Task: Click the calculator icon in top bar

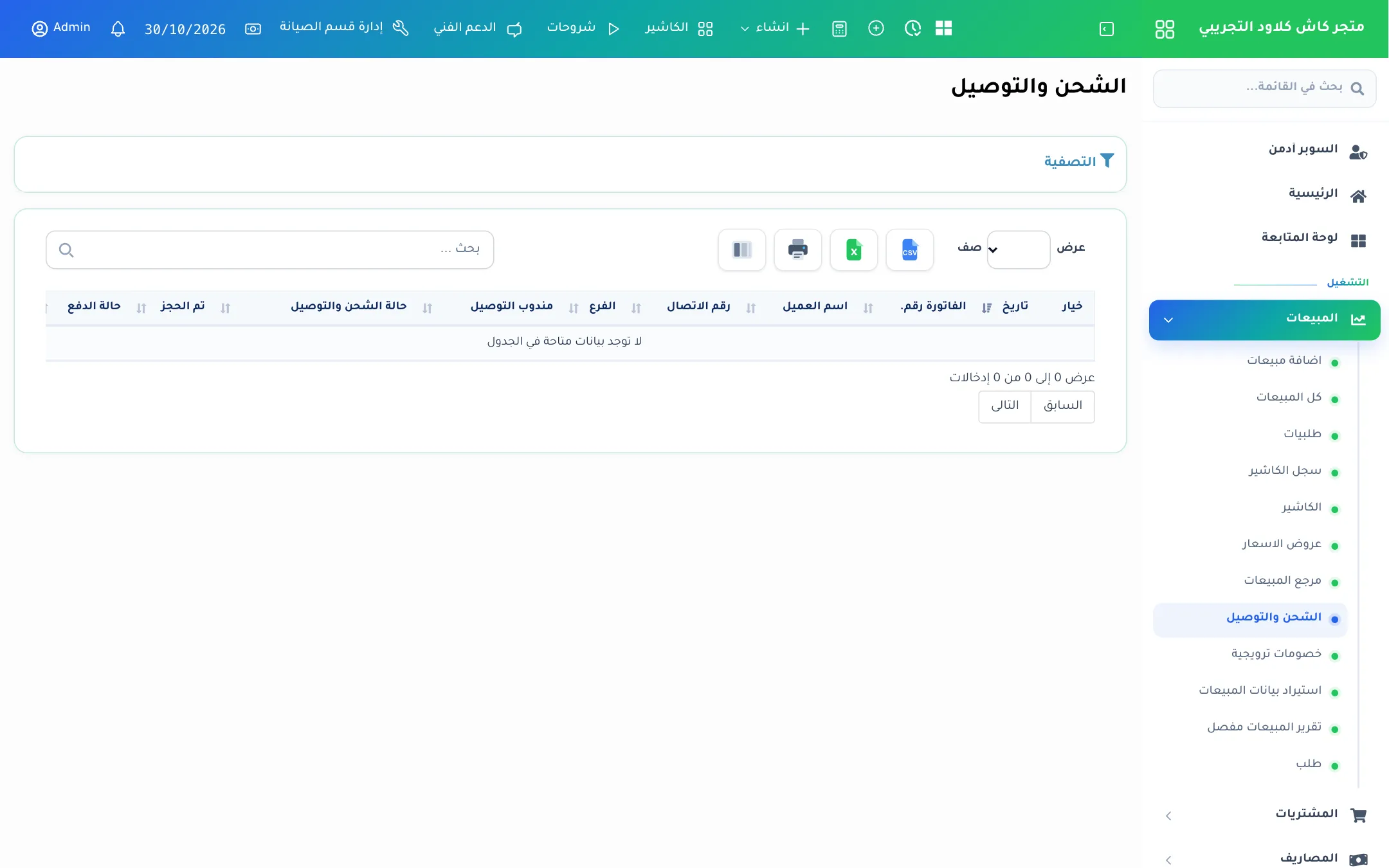Action: click(x=839, y=28)
